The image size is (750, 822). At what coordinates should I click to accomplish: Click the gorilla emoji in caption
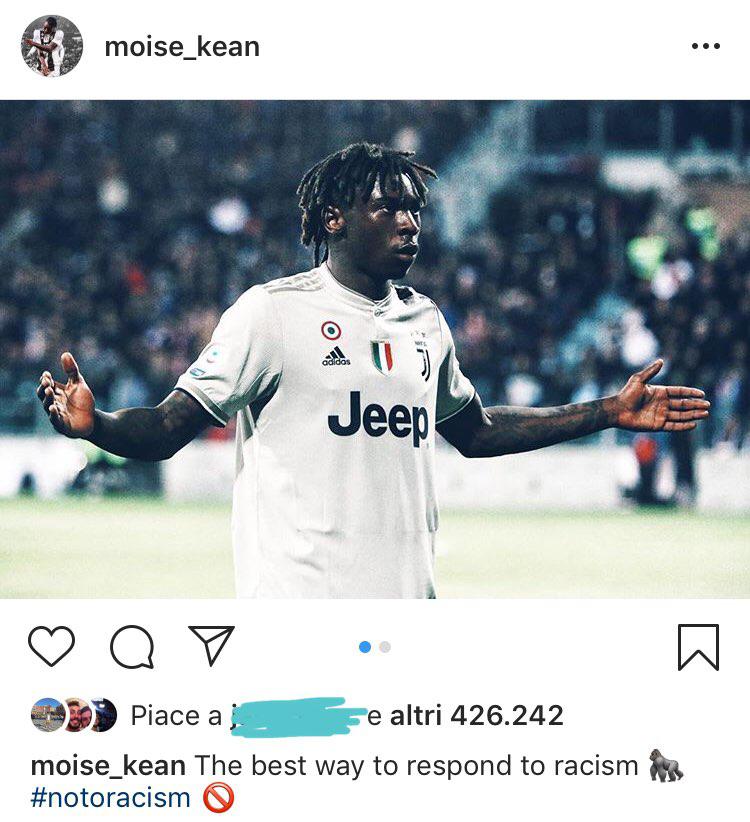click(666, 765)
